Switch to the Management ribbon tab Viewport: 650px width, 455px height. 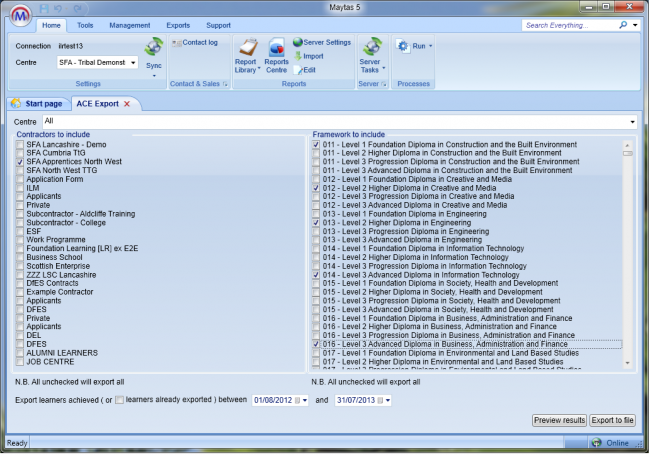coord(129,24)
